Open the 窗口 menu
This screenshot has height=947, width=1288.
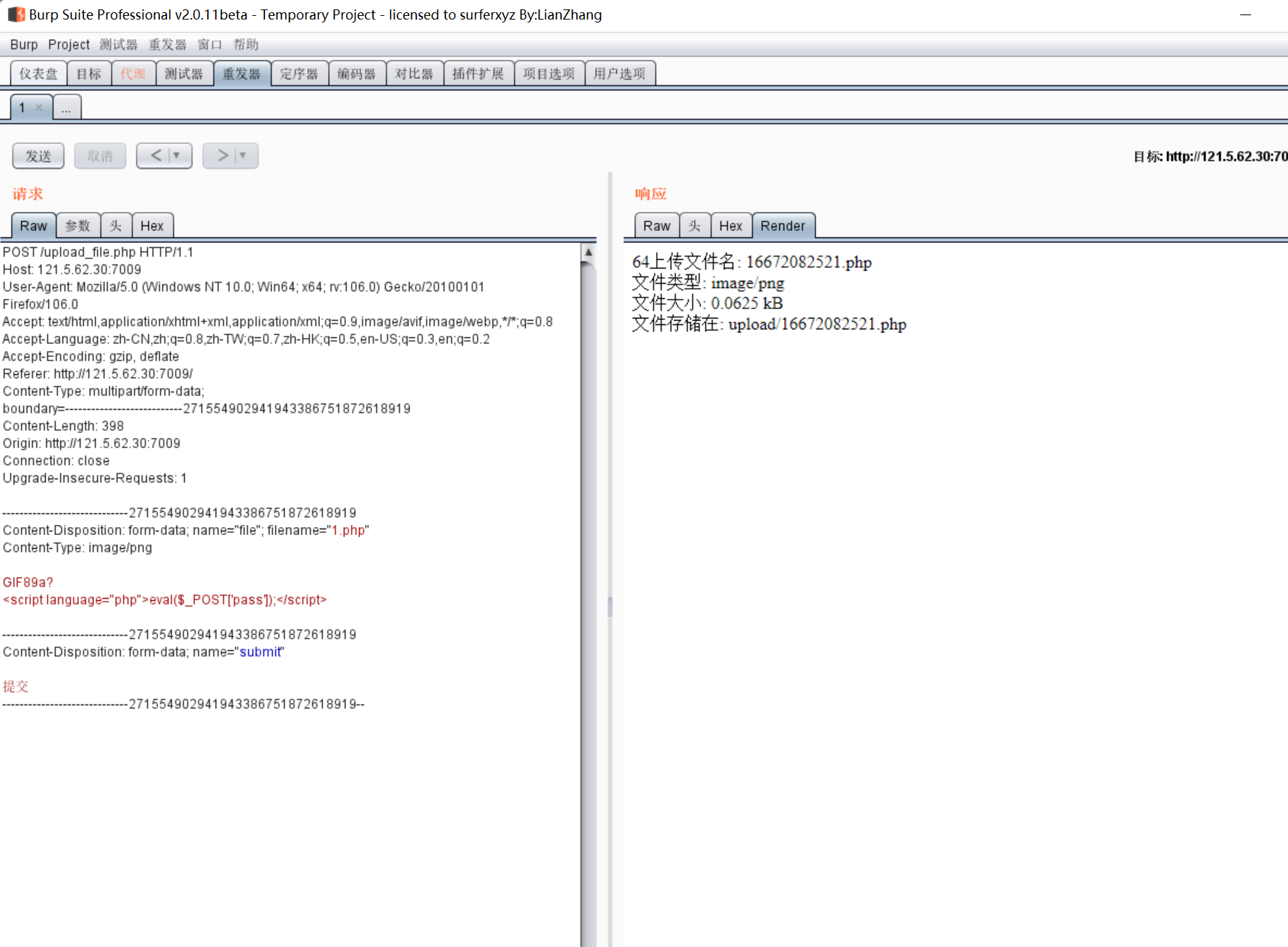tap(210, 45)
